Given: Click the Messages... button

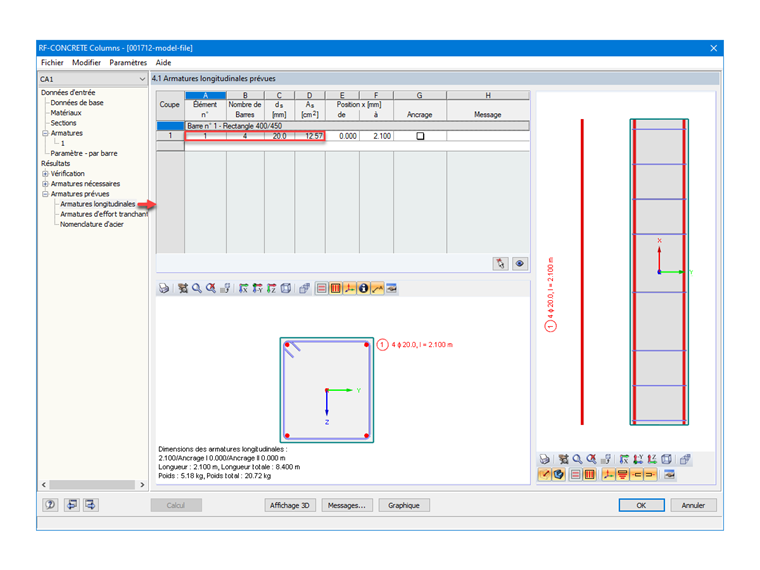Looking at the screenshot, I should (x=347, y=505).
